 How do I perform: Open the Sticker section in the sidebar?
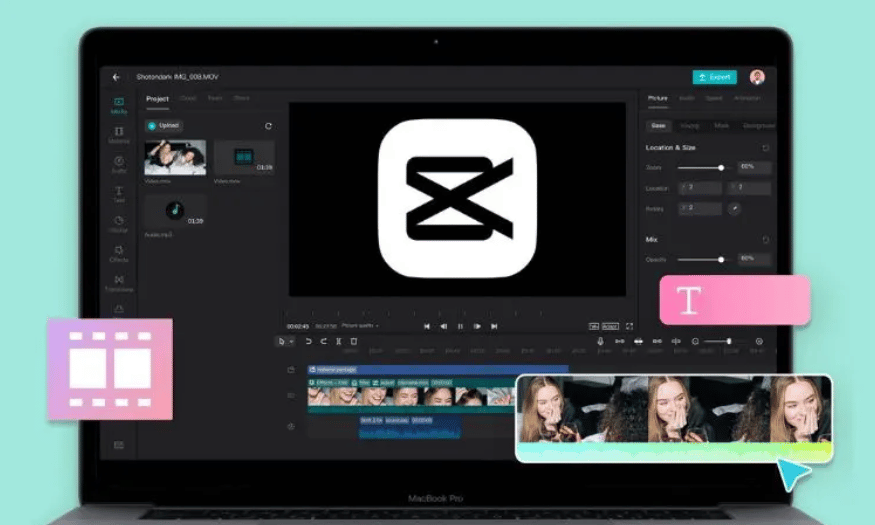pyautogui.click(x=119, y=224)
